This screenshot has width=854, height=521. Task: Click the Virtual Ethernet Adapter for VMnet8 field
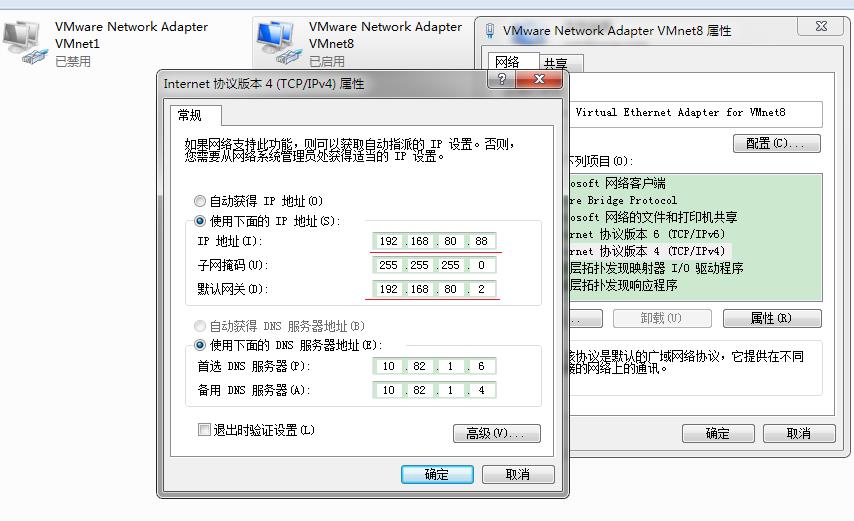pyautogui.click(x=696, y=113)
